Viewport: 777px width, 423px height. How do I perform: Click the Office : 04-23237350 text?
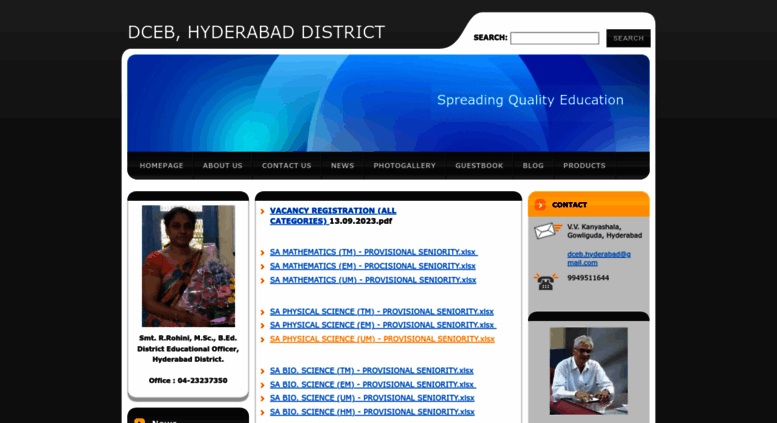188,380
